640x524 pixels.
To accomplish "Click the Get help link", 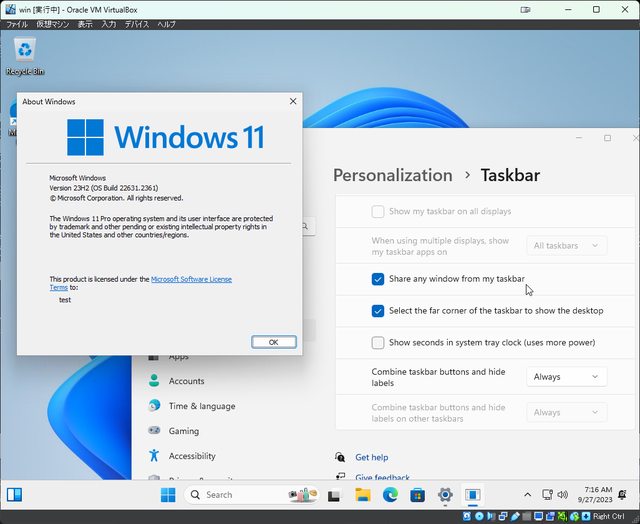I will [x=371, y=458].
